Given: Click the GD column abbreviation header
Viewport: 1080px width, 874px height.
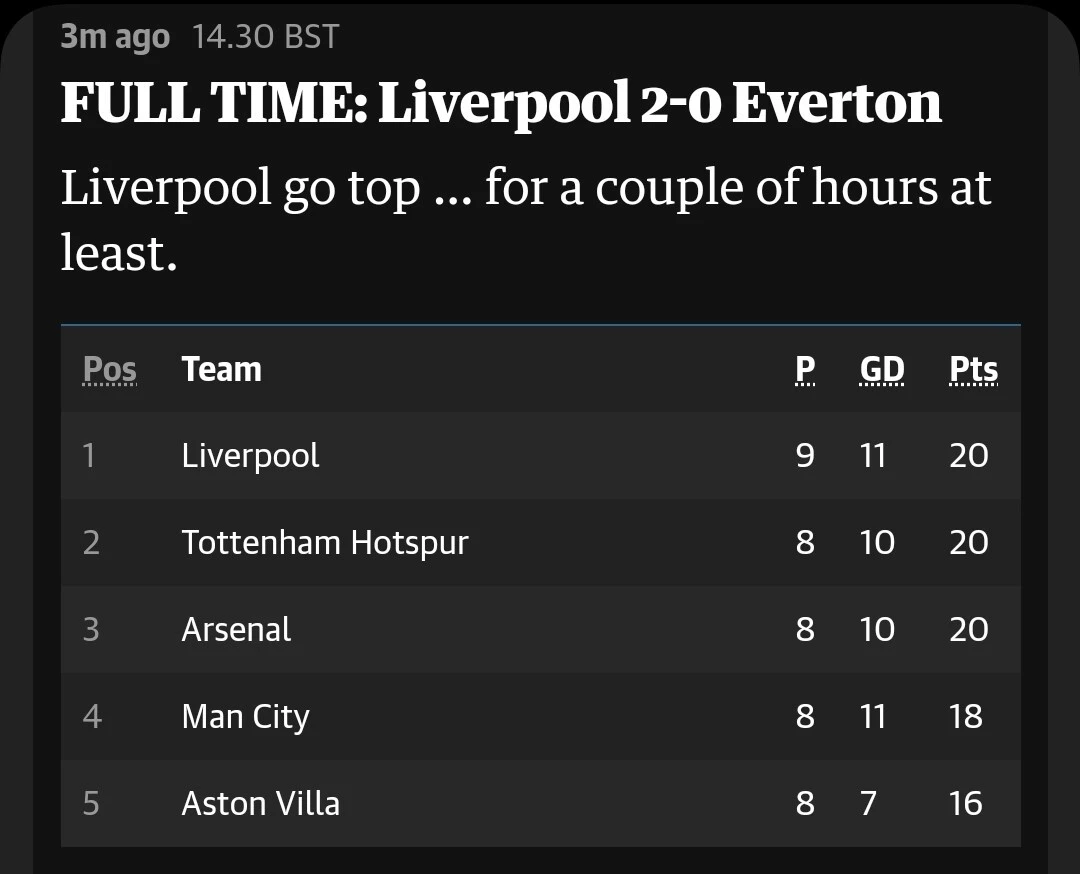Looking at the screenshot, I should click(882, 369).
